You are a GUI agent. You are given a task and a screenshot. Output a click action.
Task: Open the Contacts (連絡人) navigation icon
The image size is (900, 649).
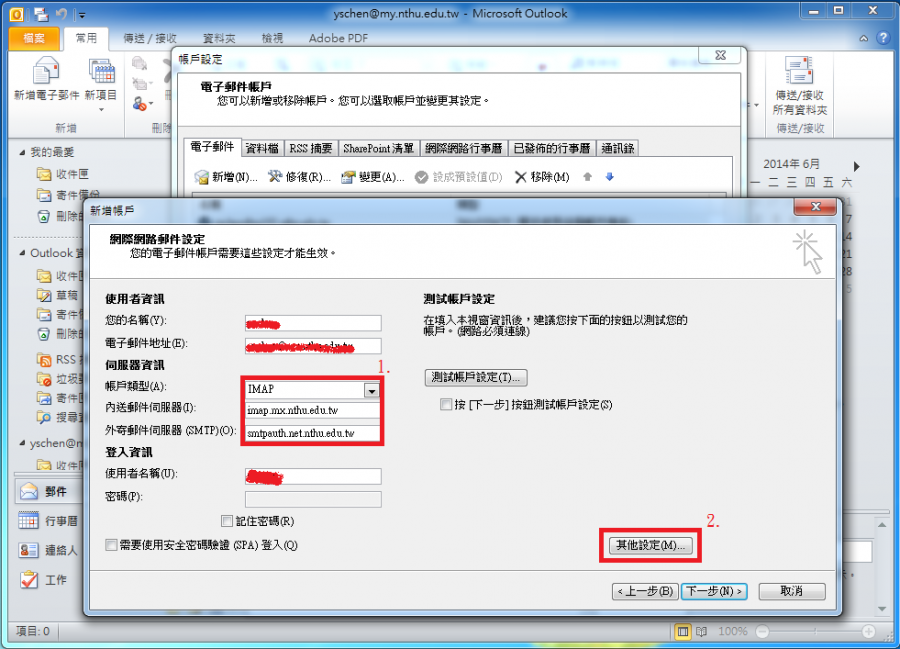[29, 550]
